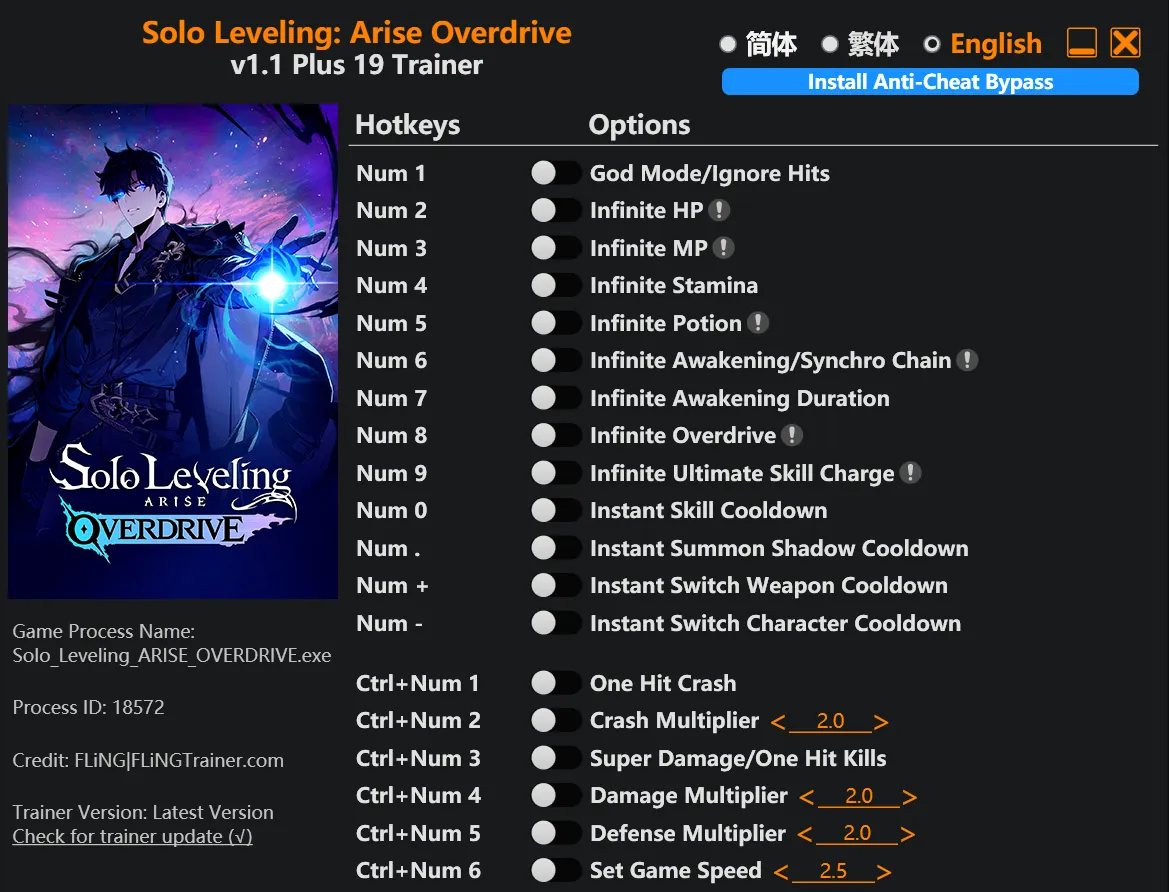Toggle Super Damage/One Hit Kills

[555, 758]
